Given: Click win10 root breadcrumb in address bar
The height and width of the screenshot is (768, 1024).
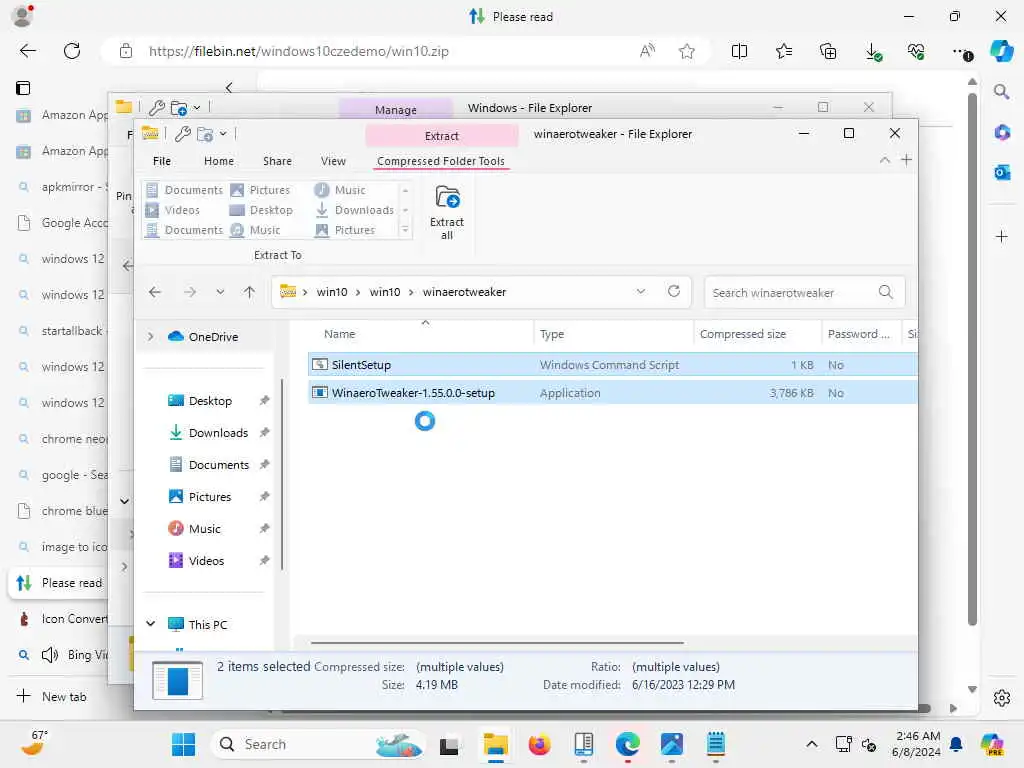Looking at the screenshot, I should [332, 292].
